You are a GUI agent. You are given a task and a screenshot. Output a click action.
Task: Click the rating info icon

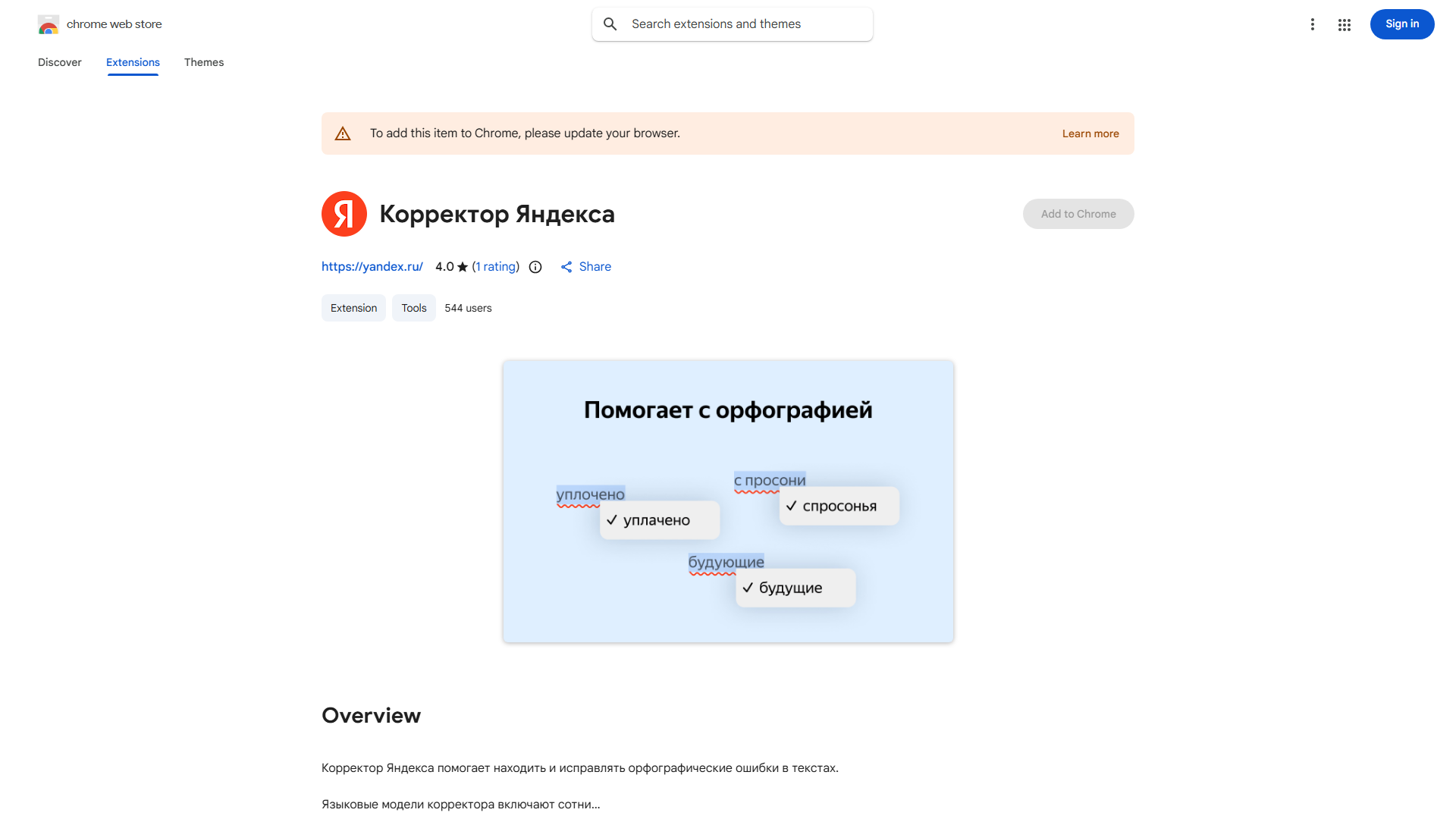(535, 266)
